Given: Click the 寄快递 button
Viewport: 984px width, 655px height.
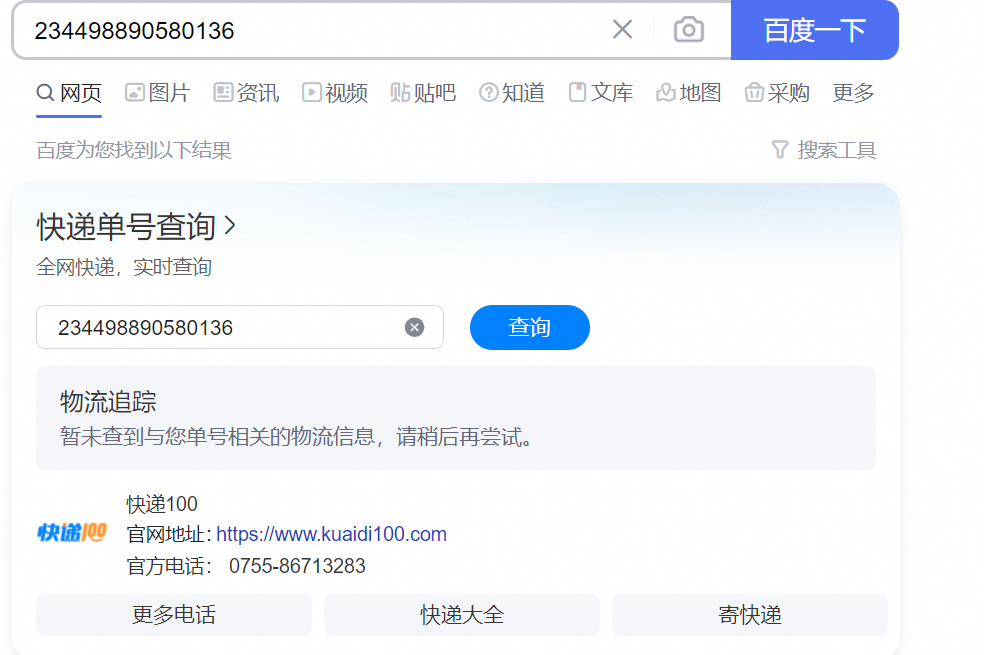Looking at the screenshot, I should coord(750,615).
